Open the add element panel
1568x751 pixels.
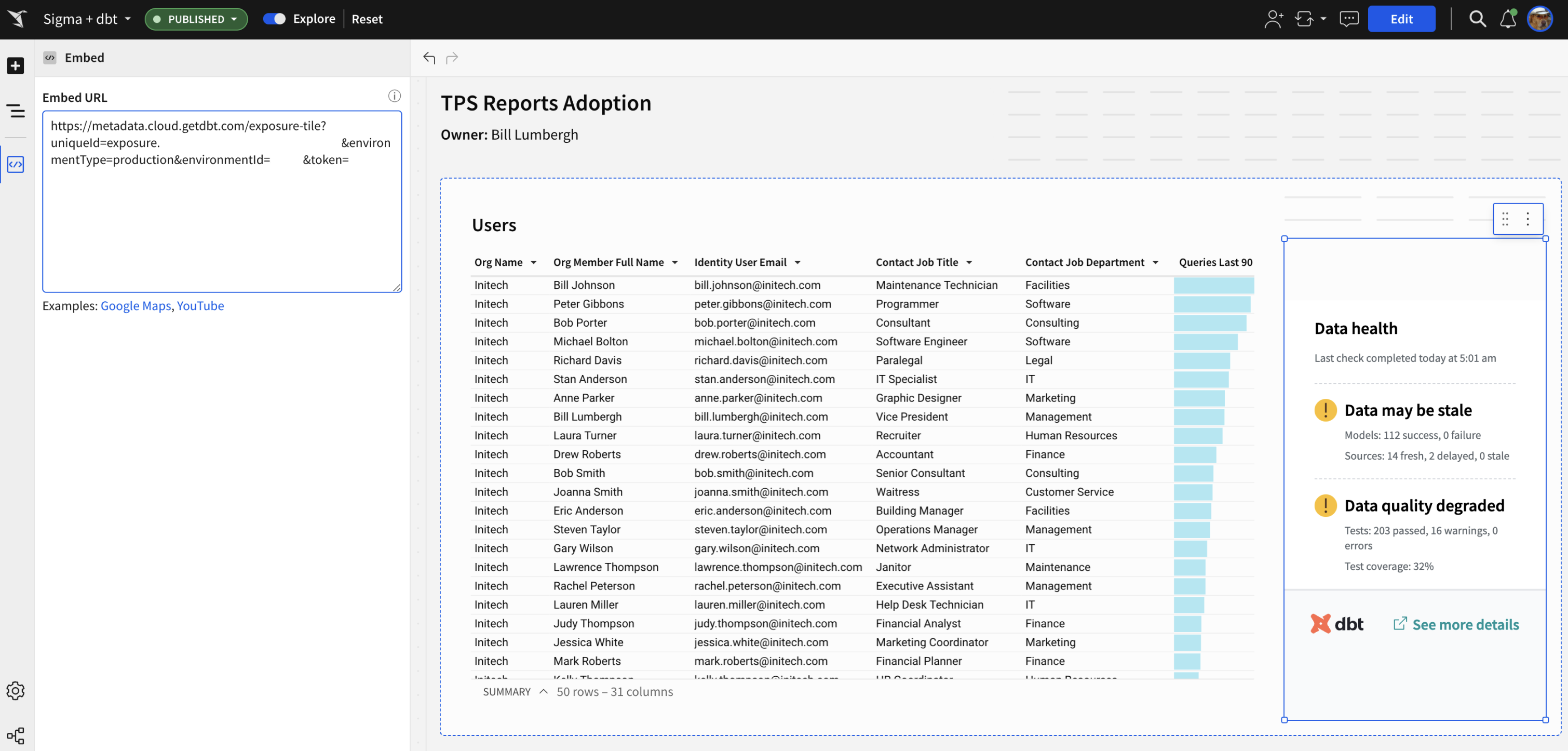pyautogui.click(x=15, y=65)
